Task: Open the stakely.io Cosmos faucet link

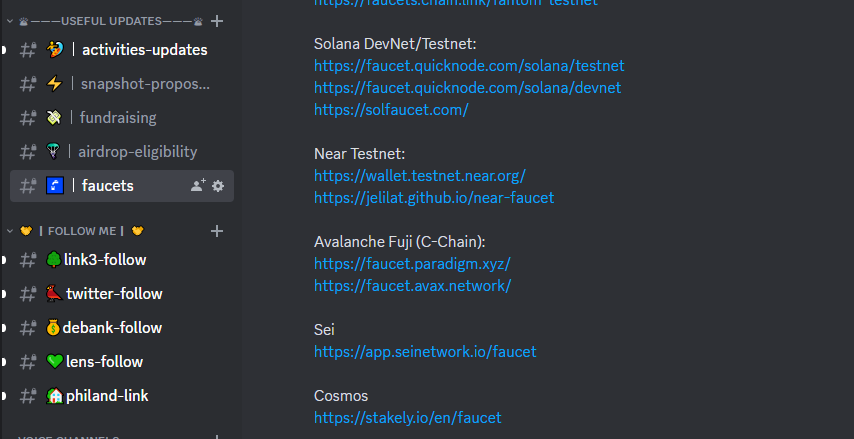Action: tap(407, 418)
